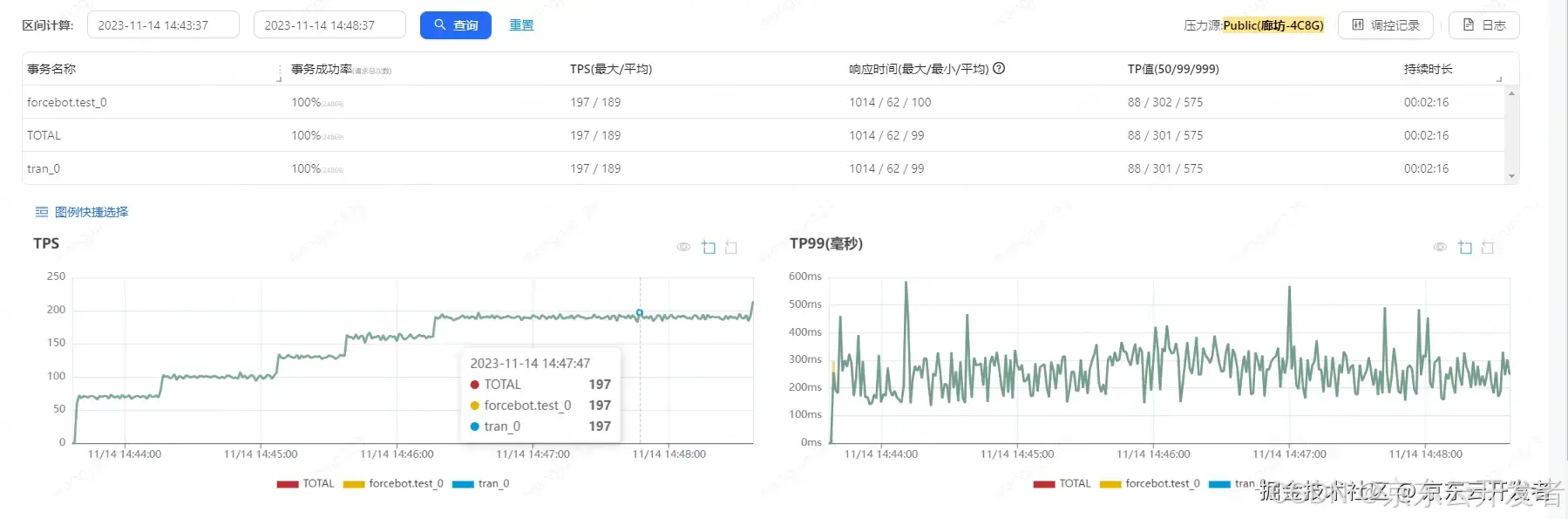Click the list icon before 图例快捷选择

(41, 212)
